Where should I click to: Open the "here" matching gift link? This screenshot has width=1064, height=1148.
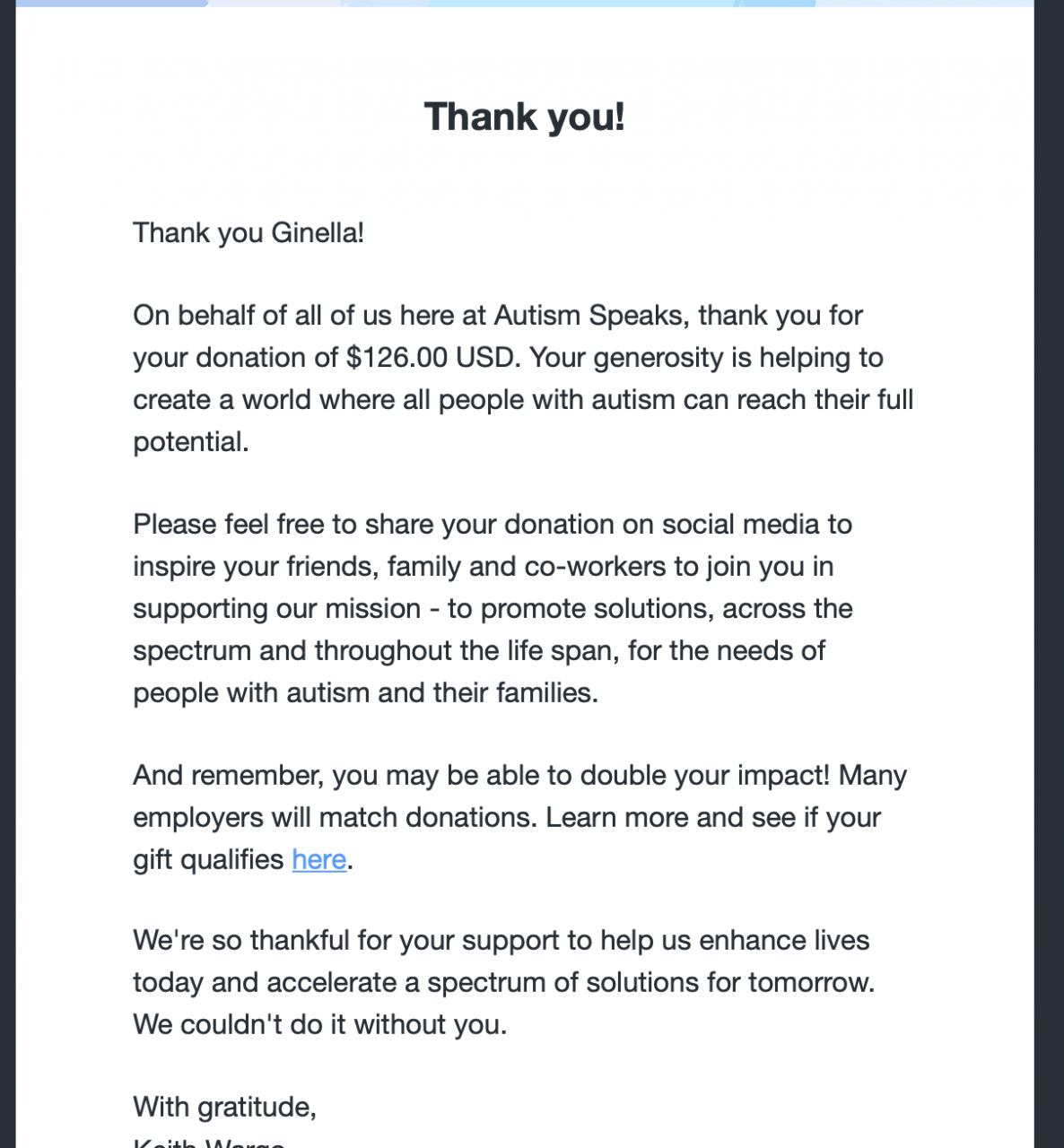[x=318, y=860]
